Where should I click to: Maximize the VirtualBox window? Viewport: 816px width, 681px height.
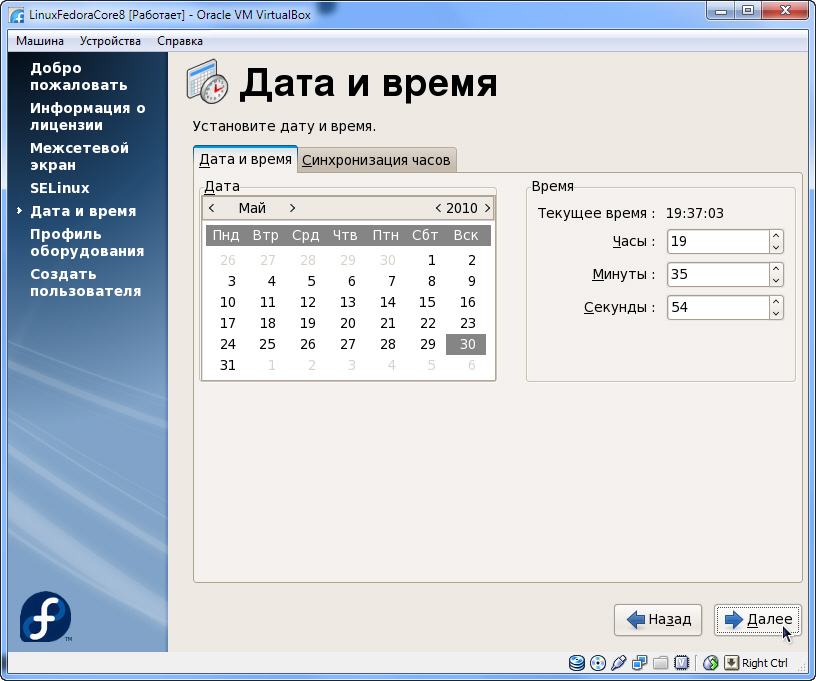[x=748, y=11]
